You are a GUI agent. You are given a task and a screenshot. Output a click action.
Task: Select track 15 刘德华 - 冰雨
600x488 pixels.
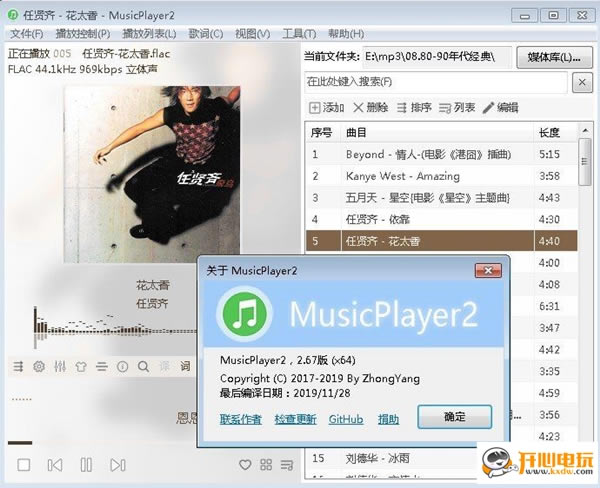tap(392, 458)
